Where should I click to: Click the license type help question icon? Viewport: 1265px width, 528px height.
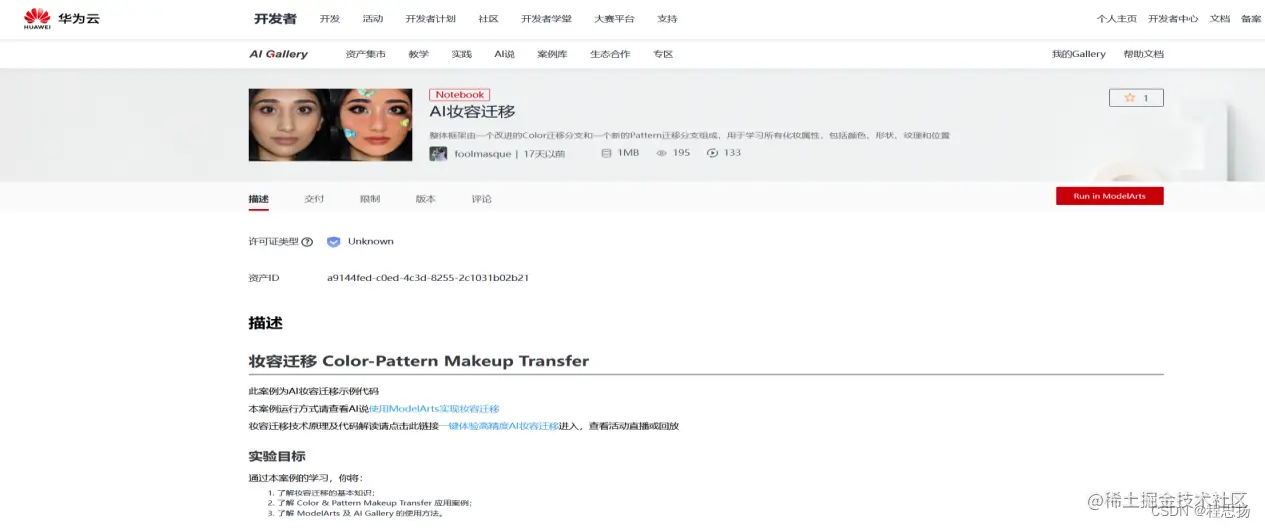(307, 242)
